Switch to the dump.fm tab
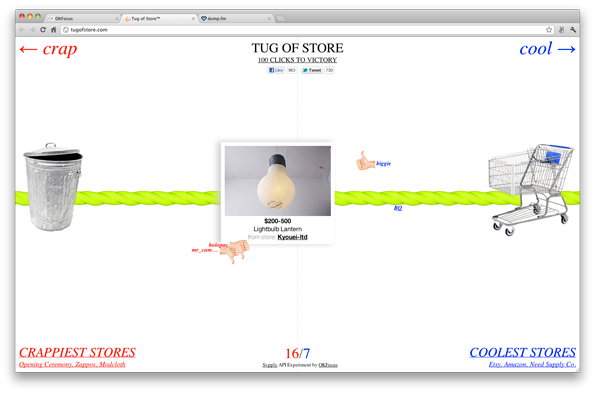Image resolution: width=595 pixels, height=393 pixels. pos(236,18)
